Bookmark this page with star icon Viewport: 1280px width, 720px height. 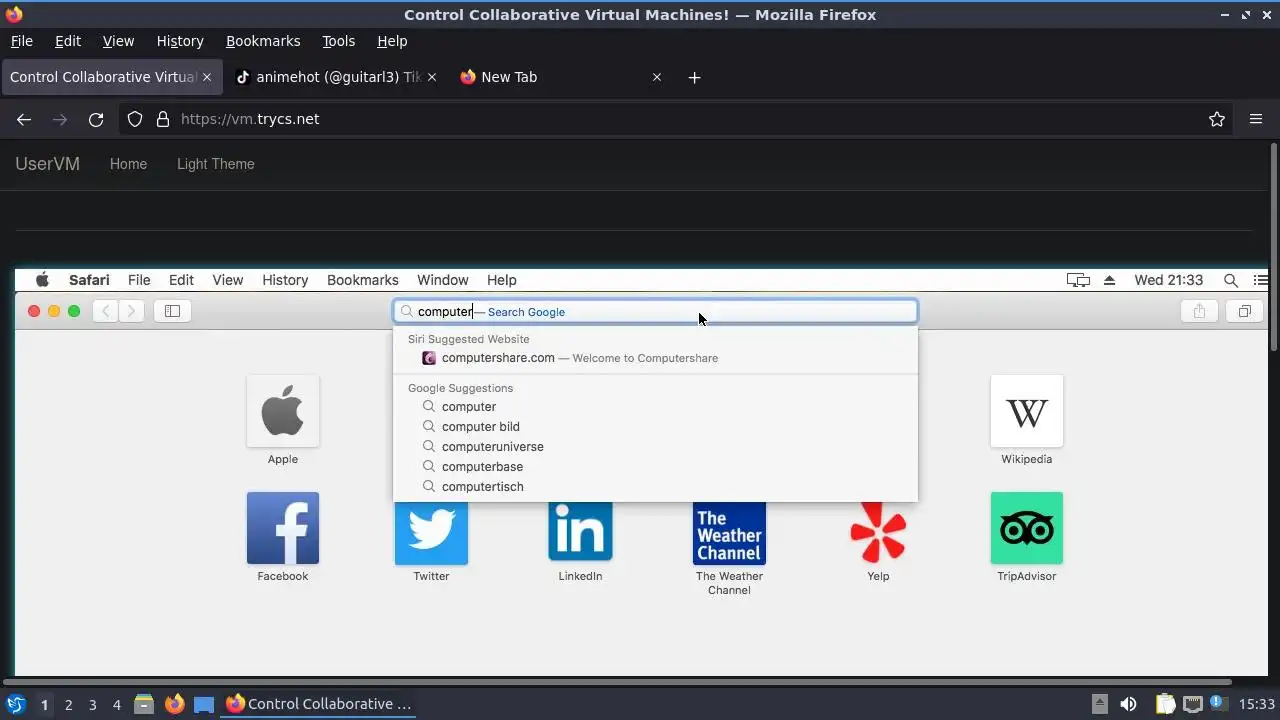click(1217, 119)
